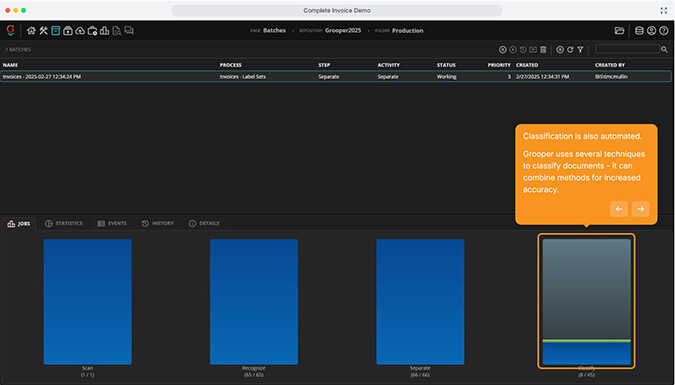The image size is (675, 385).
Task: Open the cloud upload icon
Action: click(80, 31)
